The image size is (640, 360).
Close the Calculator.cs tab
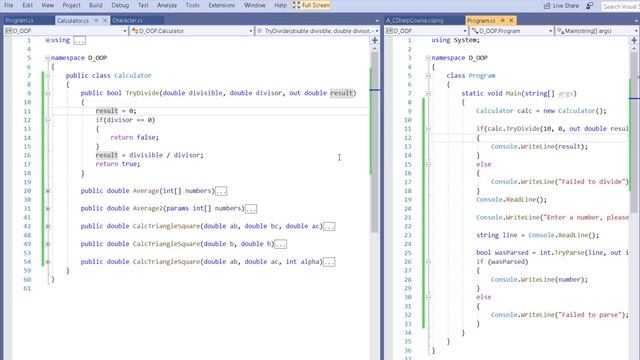coord(104,20)
